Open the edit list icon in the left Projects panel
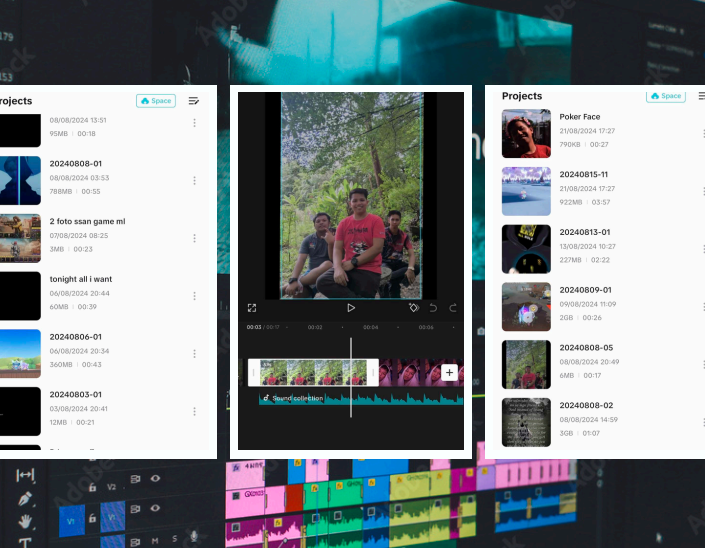Viewport: 705px width, 548px height. point(194,101)
